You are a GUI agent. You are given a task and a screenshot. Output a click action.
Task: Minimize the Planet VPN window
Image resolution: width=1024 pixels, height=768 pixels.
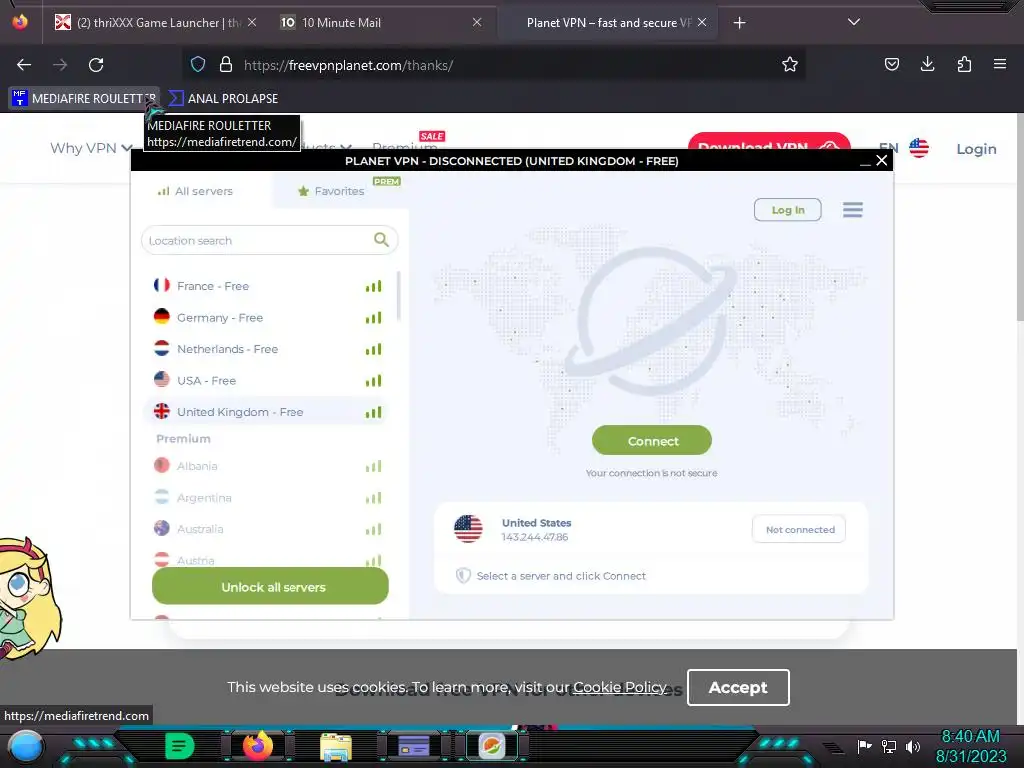[x=865, y=161]
